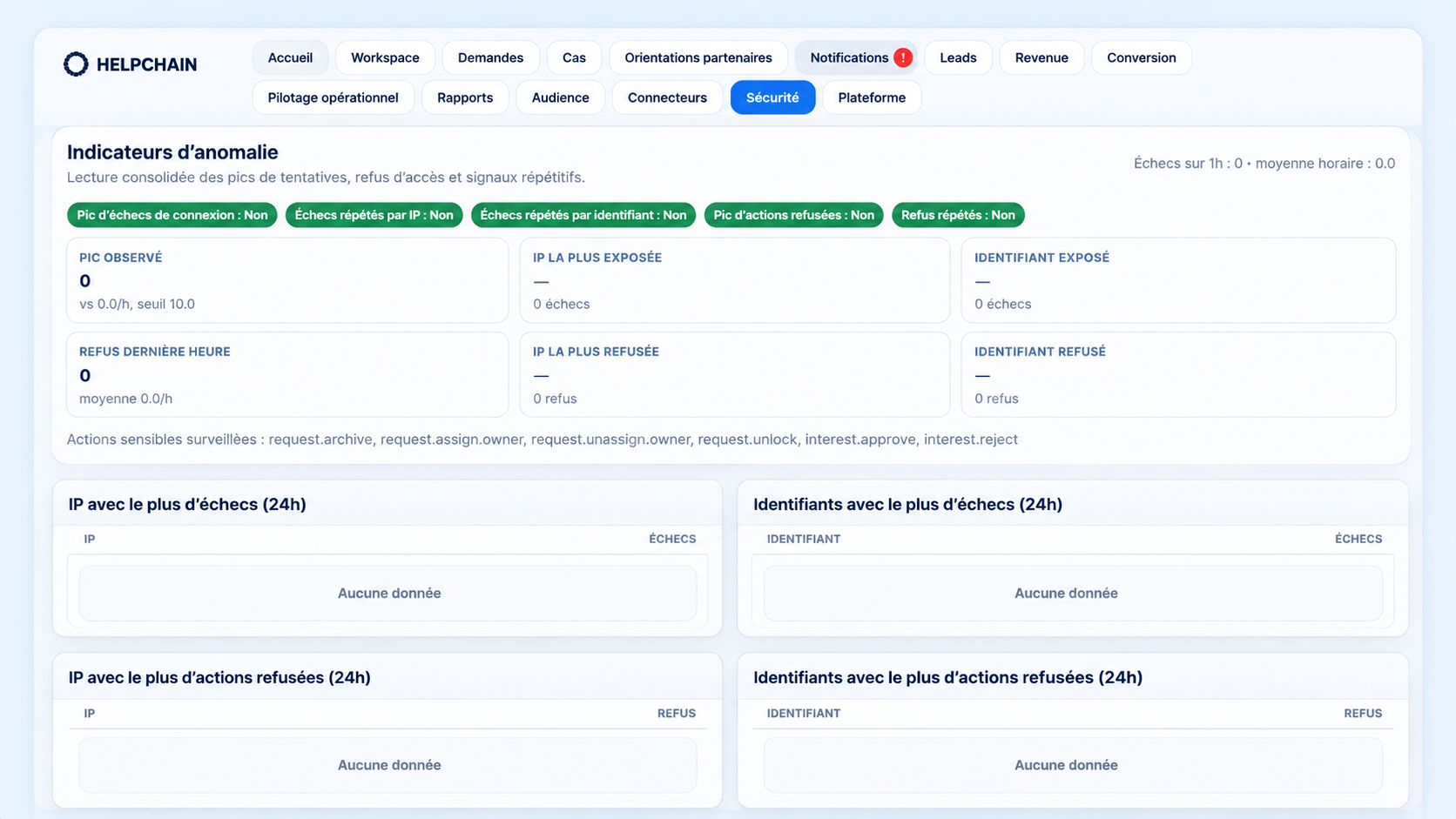The width and height of the screenshot is (1456, 819).
Task: Click 'Indicateurs d'anomalie' heading
Action: pyautogui.click(x=172, y=152)
